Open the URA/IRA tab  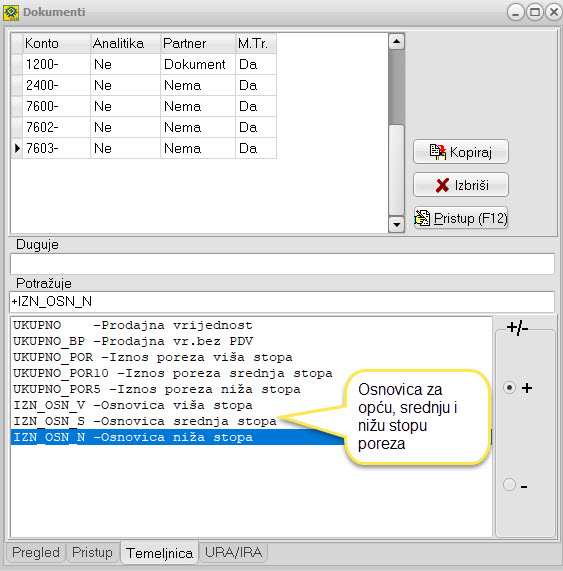(233, 552)
